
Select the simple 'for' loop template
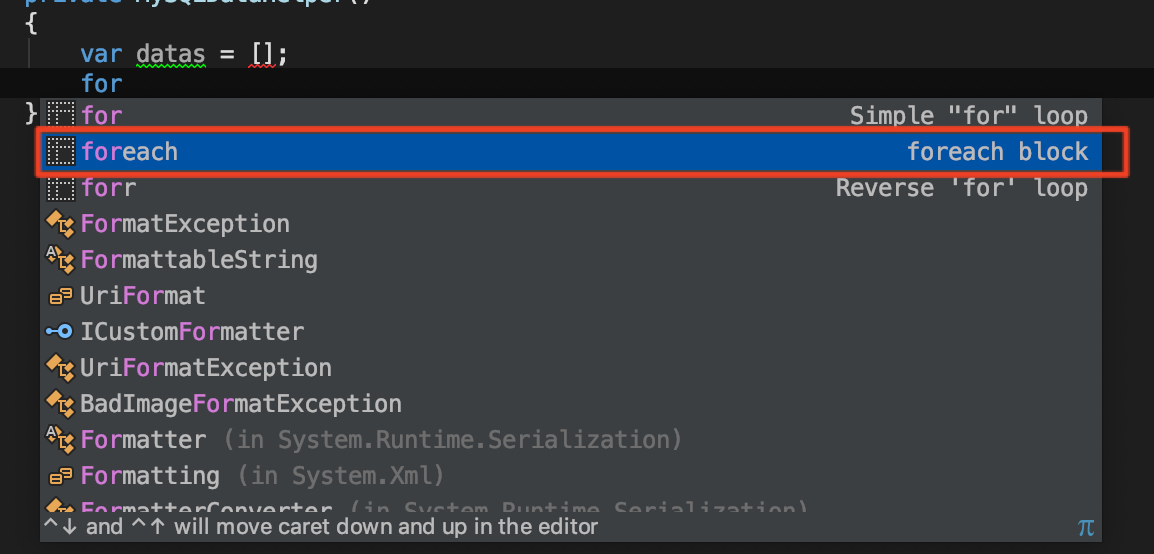[x=101, y=116]
